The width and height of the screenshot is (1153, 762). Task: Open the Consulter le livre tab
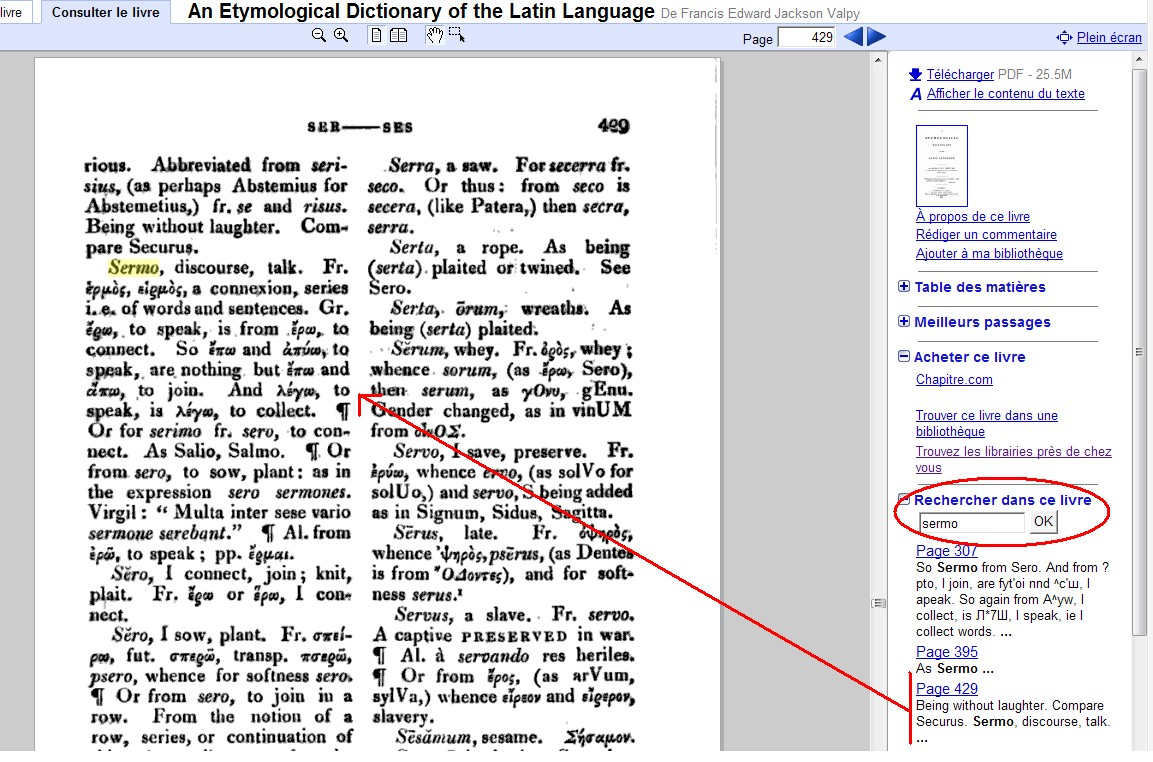point(106,13)
